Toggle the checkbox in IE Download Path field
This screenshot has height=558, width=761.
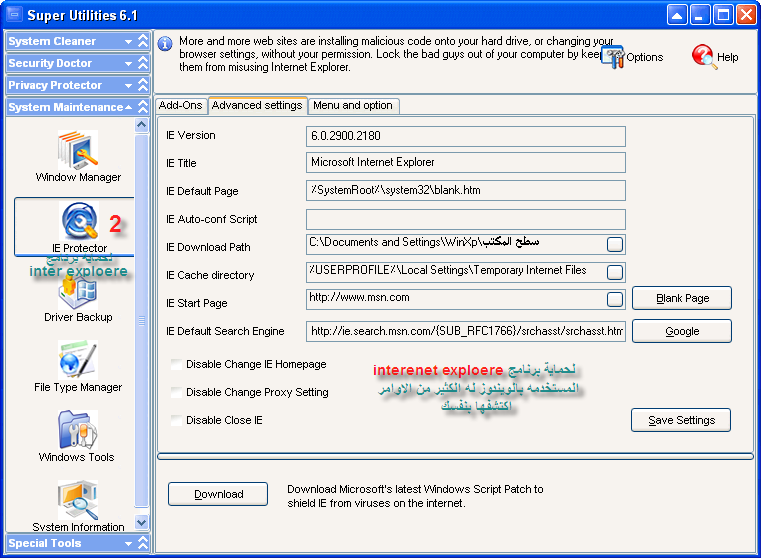[615, 244]
